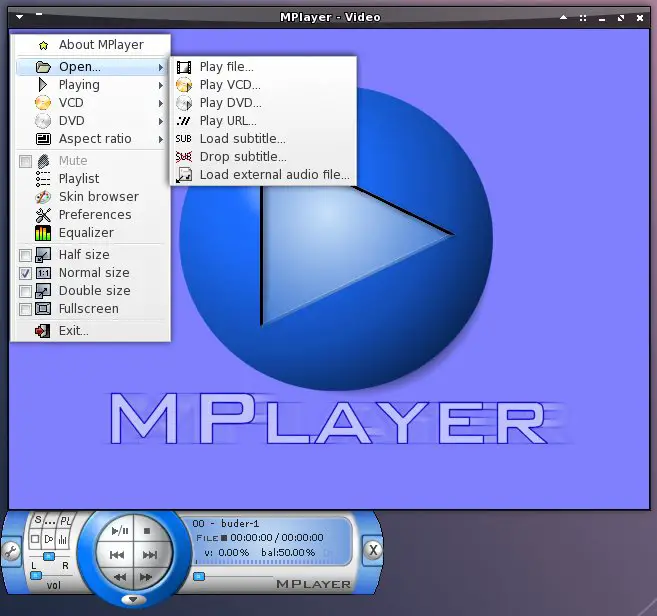Viewport: 657px width, 616px height.
Task: Click the list icon beside Playlist
Action: 43,179
